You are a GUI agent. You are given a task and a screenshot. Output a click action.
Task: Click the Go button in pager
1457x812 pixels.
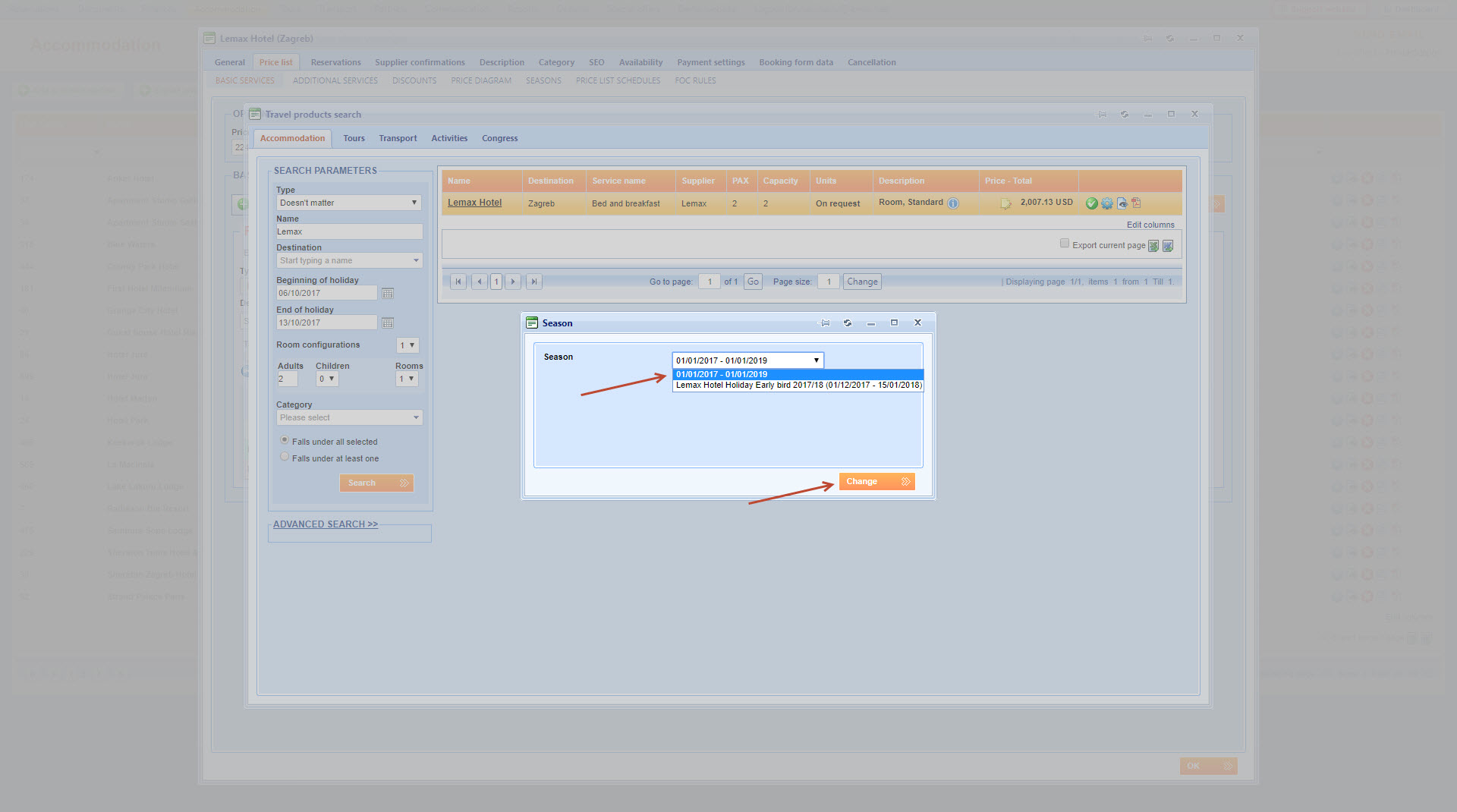[753, 282]
